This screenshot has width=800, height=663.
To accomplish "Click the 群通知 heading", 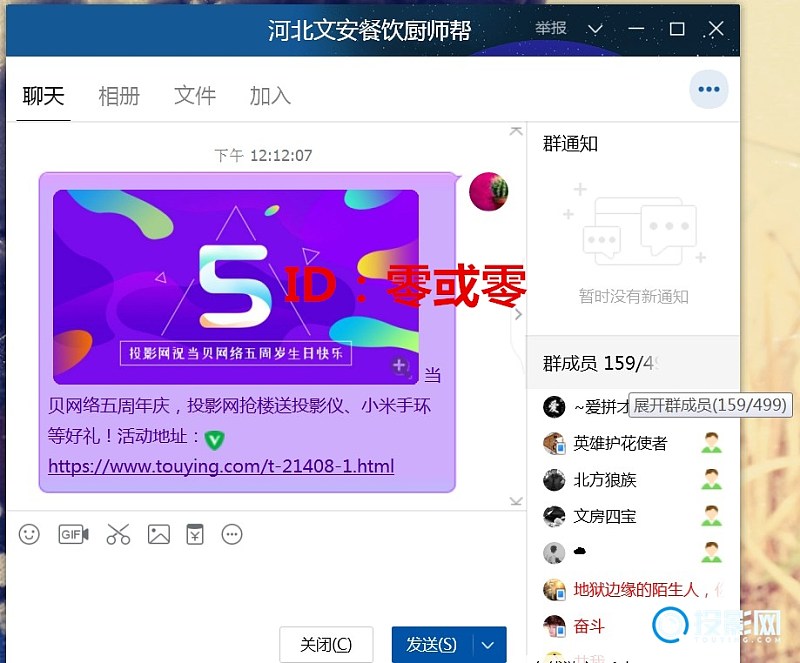I will click(x=570, y=143).
